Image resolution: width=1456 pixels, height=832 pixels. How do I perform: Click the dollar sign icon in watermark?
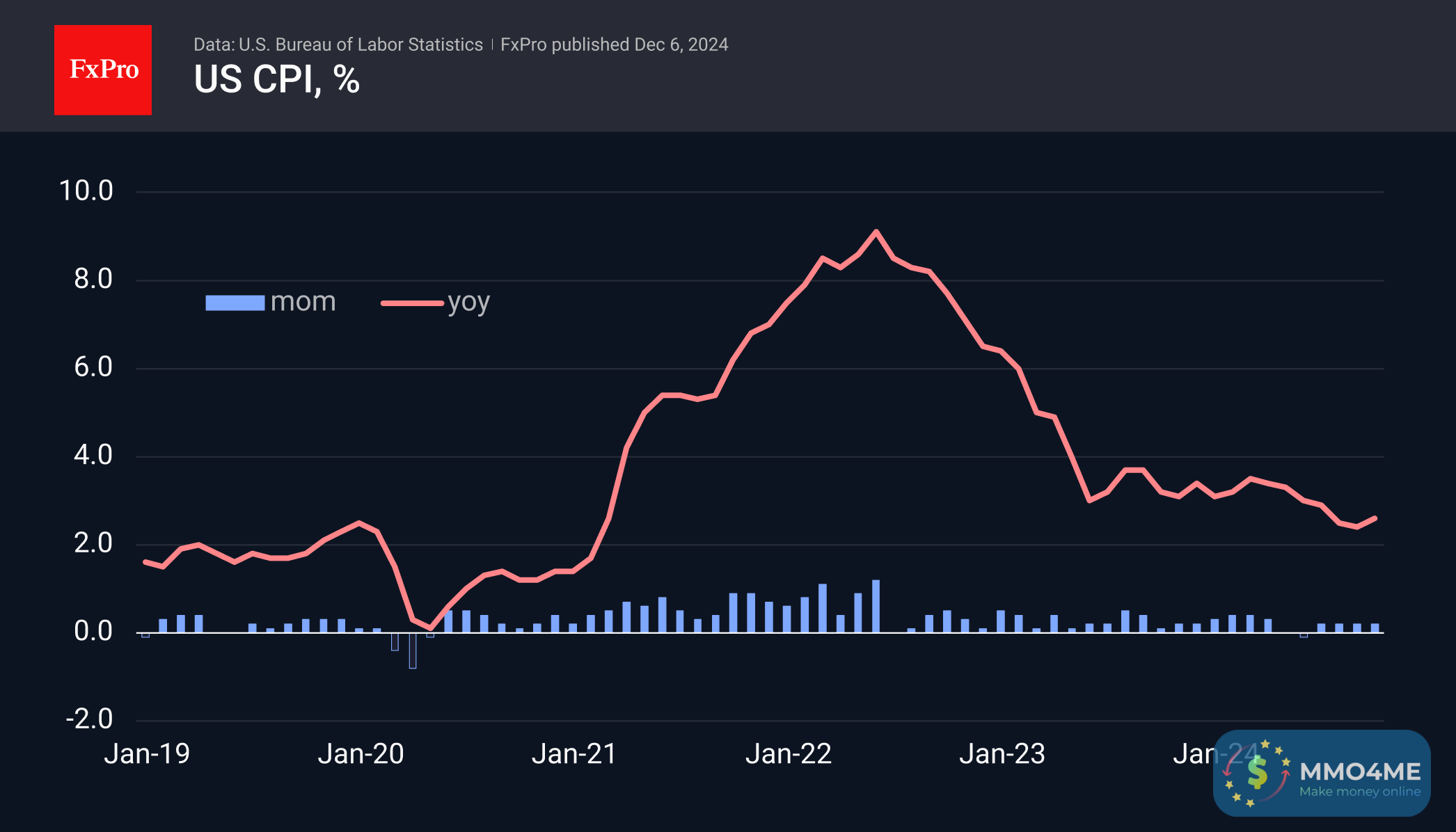[x=1257, y=773]
